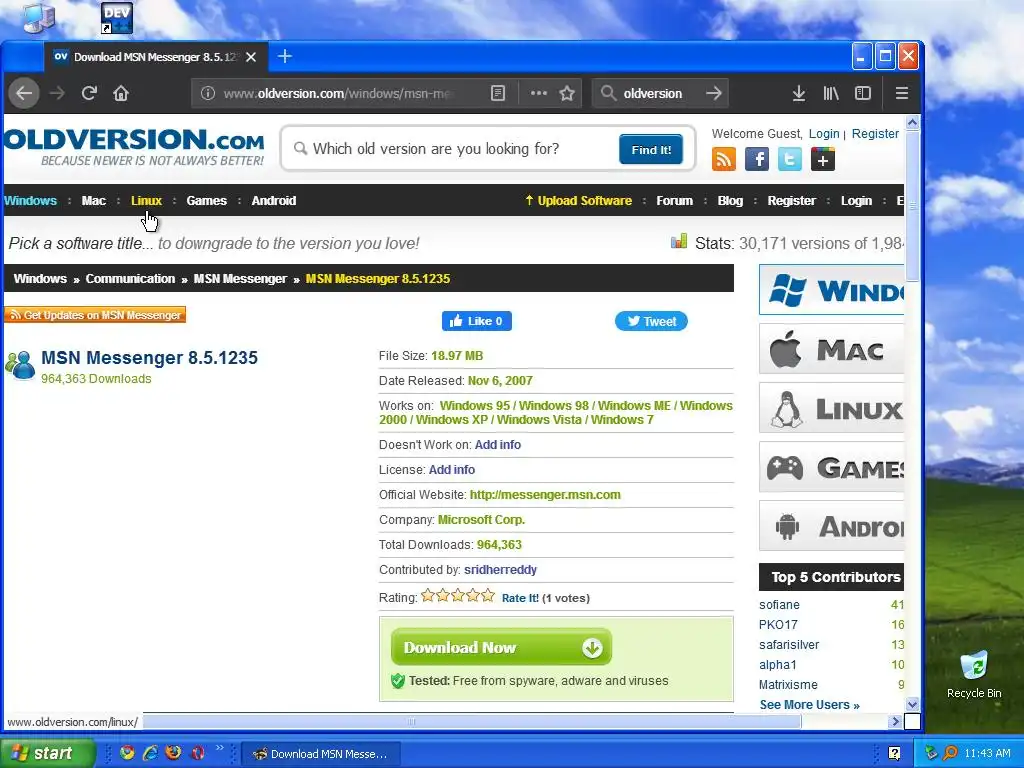Open the Linux nav menu item

point(146,200)
